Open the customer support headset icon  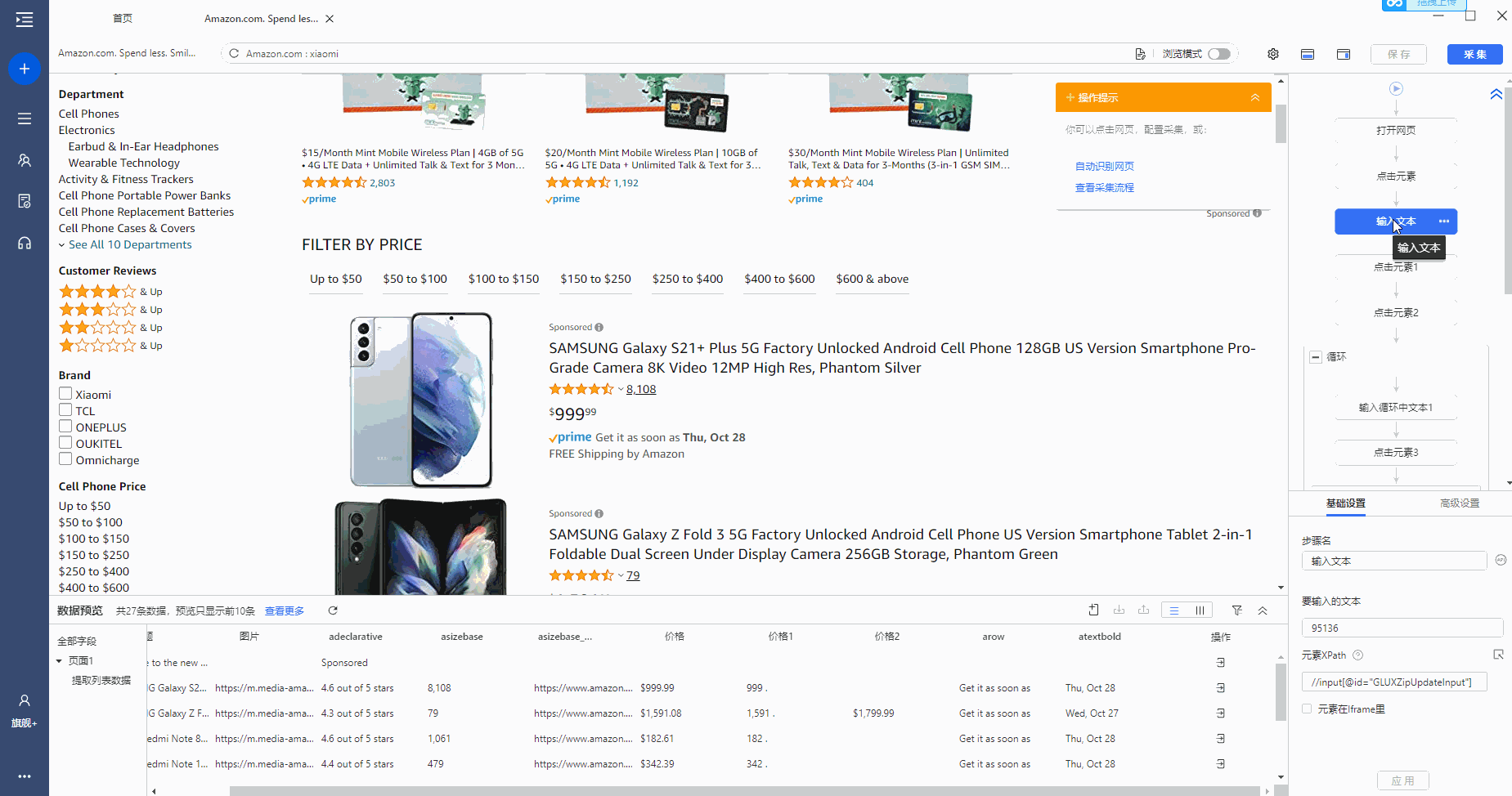25,243
